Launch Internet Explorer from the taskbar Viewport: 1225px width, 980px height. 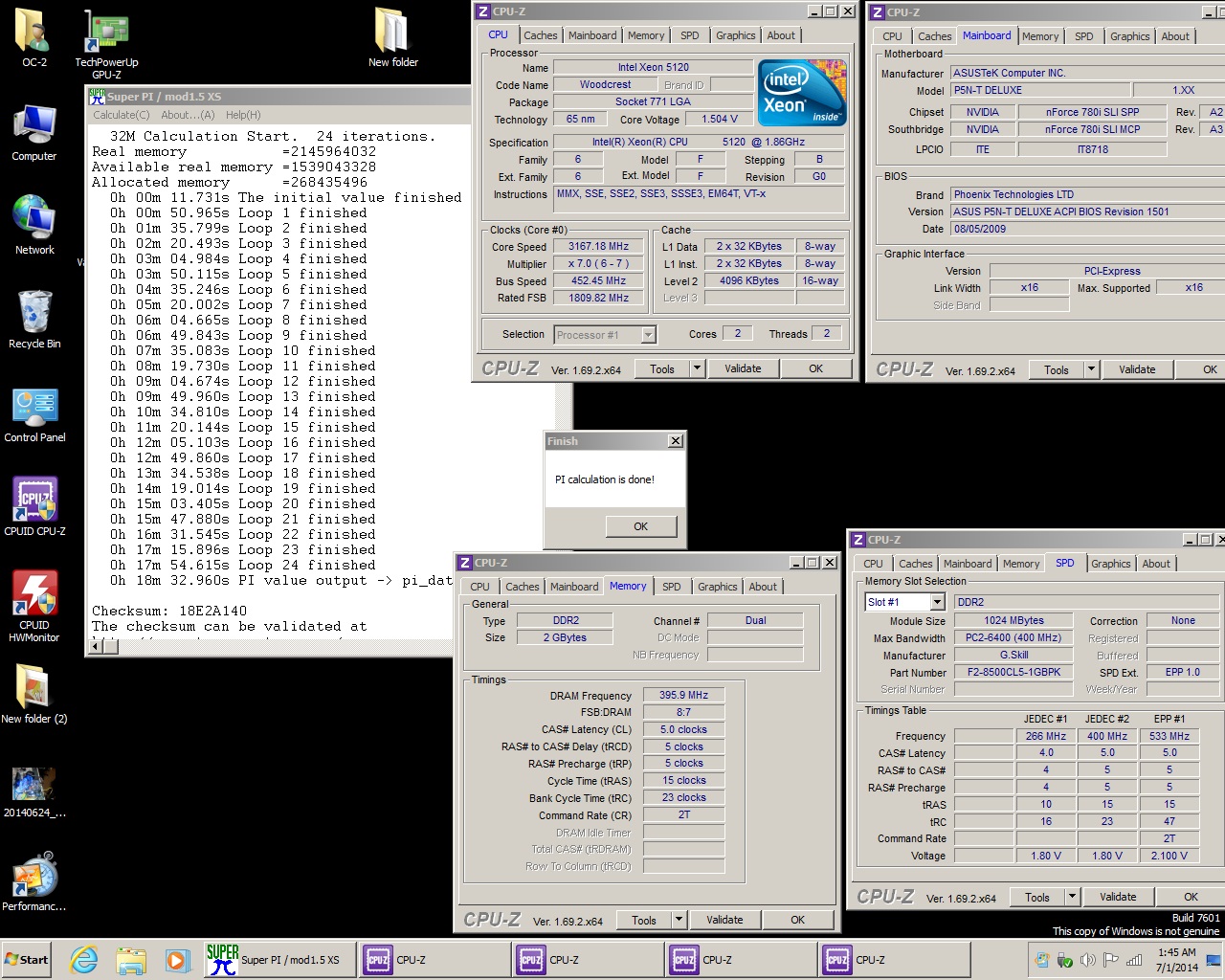point(84,960)
